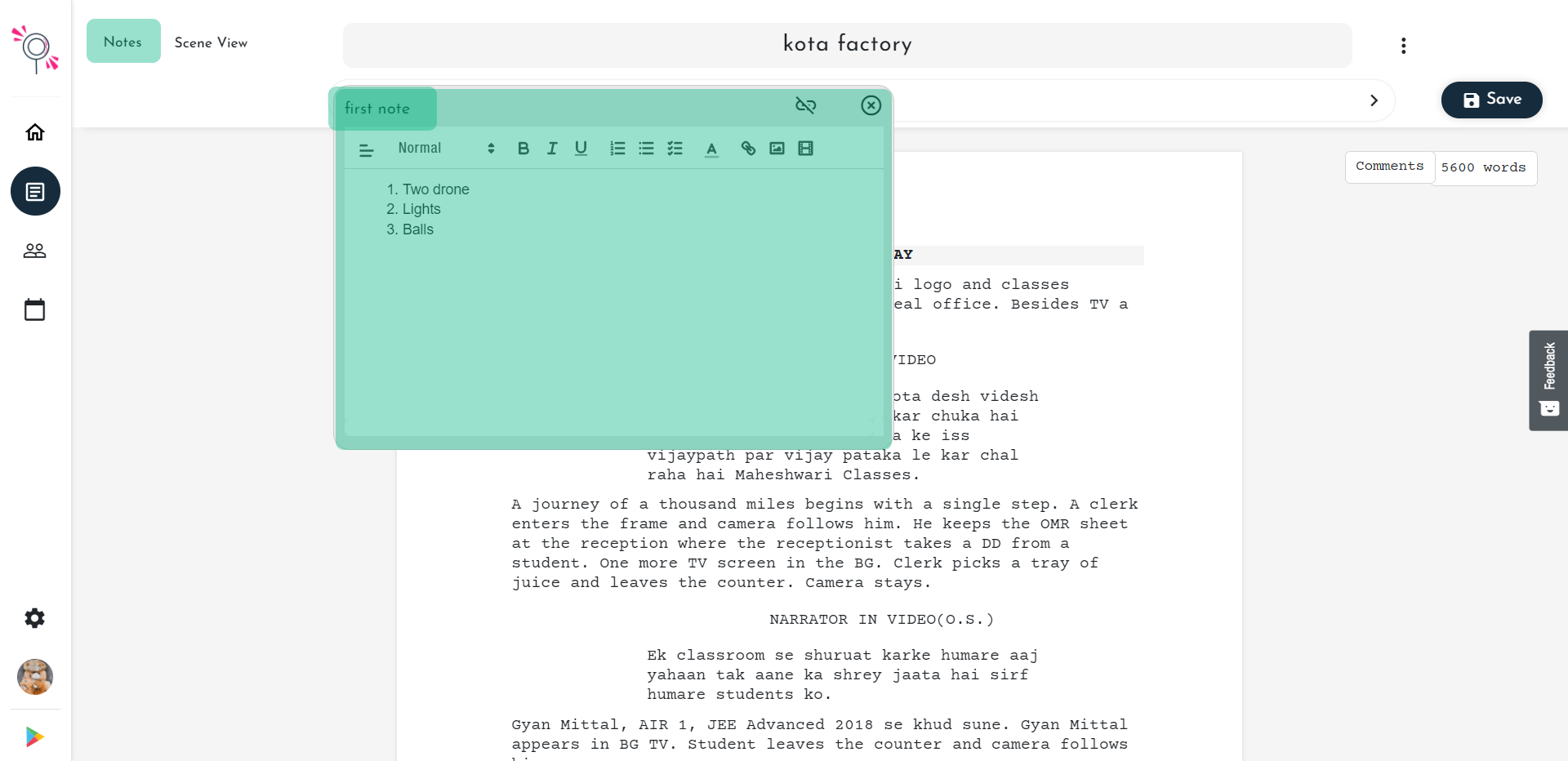Save the kota factory script
Image resolution: width=1568 pixels, height=761 pixels.
pos(1490,100)
